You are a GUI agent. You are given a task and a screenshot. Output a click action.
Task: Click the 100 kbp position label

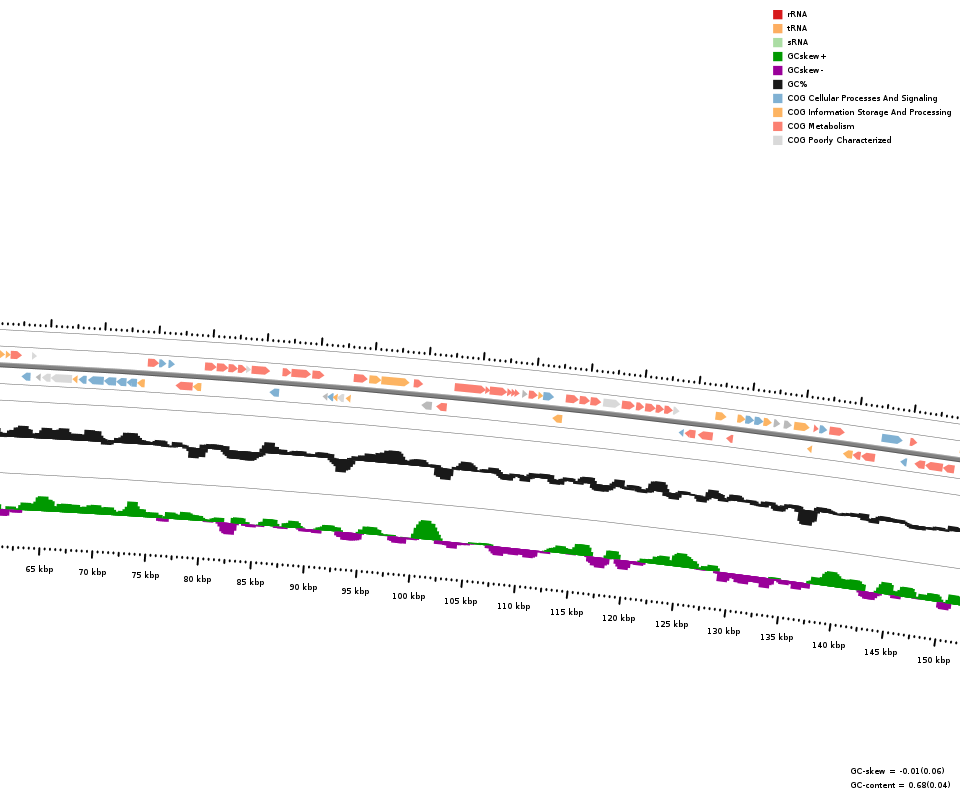click(408, 596)
